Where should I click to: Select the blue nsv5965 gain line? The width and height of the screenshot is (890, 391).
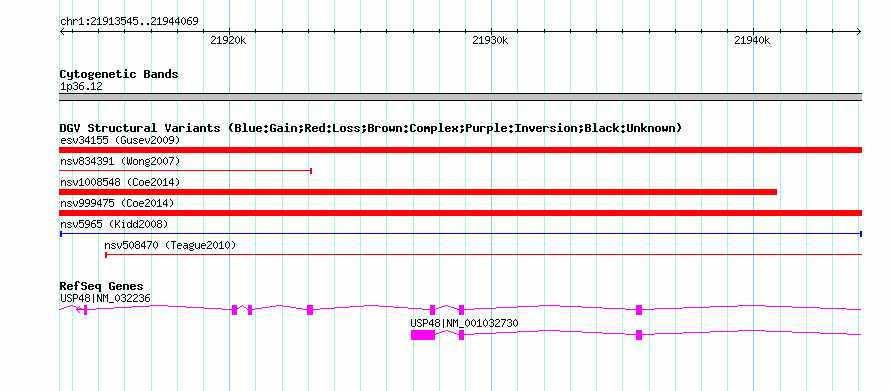460,234
